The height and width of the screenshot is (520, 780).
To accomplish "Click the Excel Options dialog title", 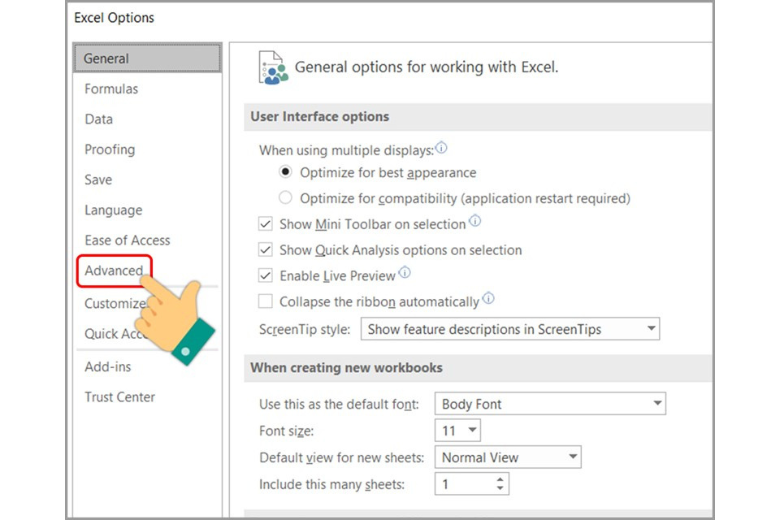I will [114, 18].
